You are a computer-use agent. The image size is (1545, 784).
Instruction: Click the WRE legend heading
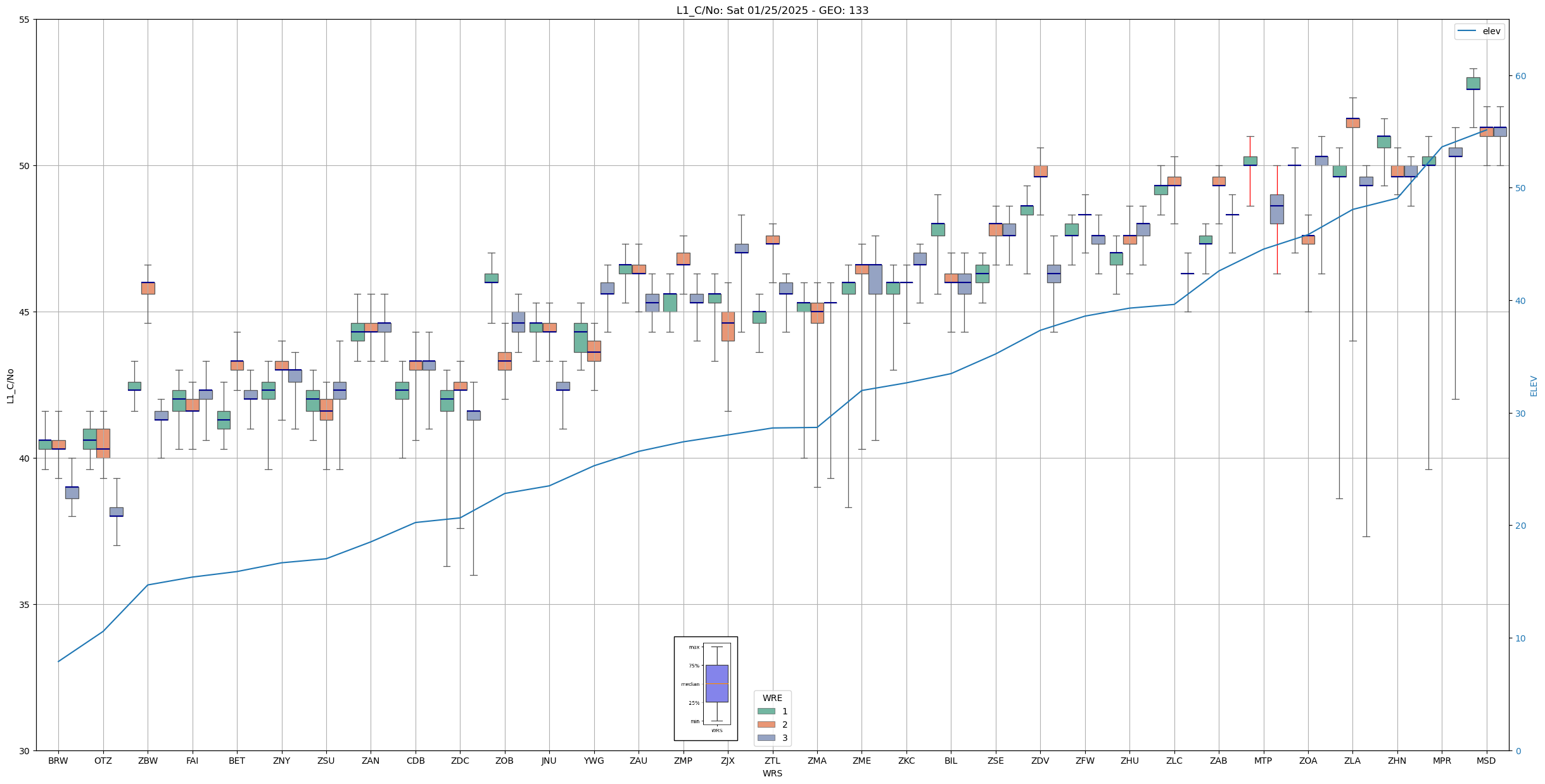[772, 698]
